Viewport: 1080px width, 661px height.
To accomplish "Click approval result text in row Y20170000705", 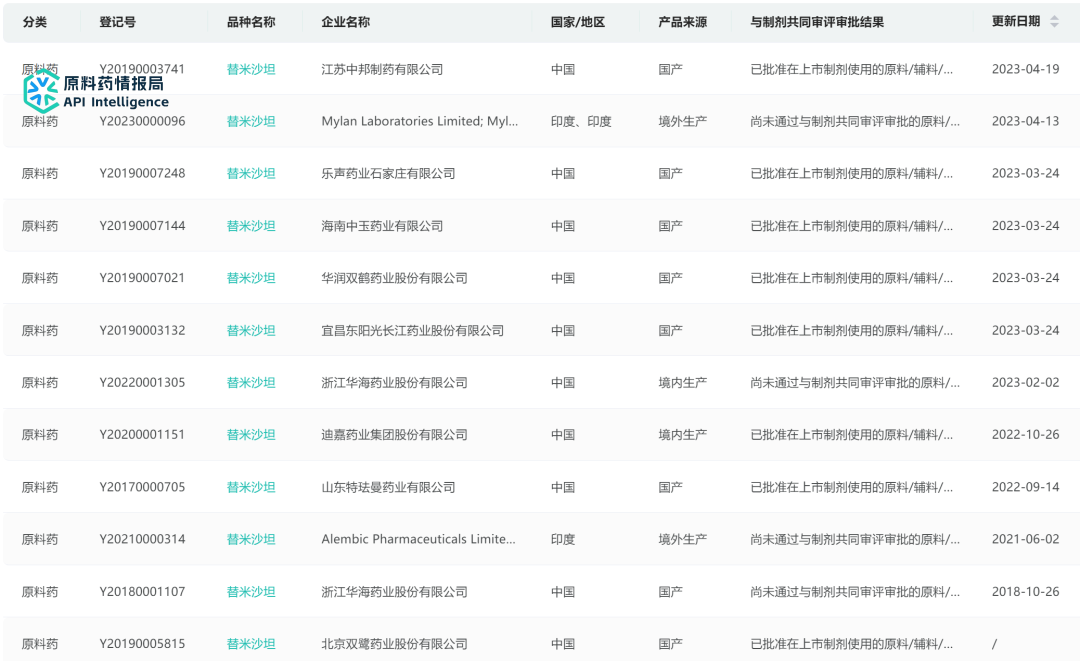I will tap(851, 487).
